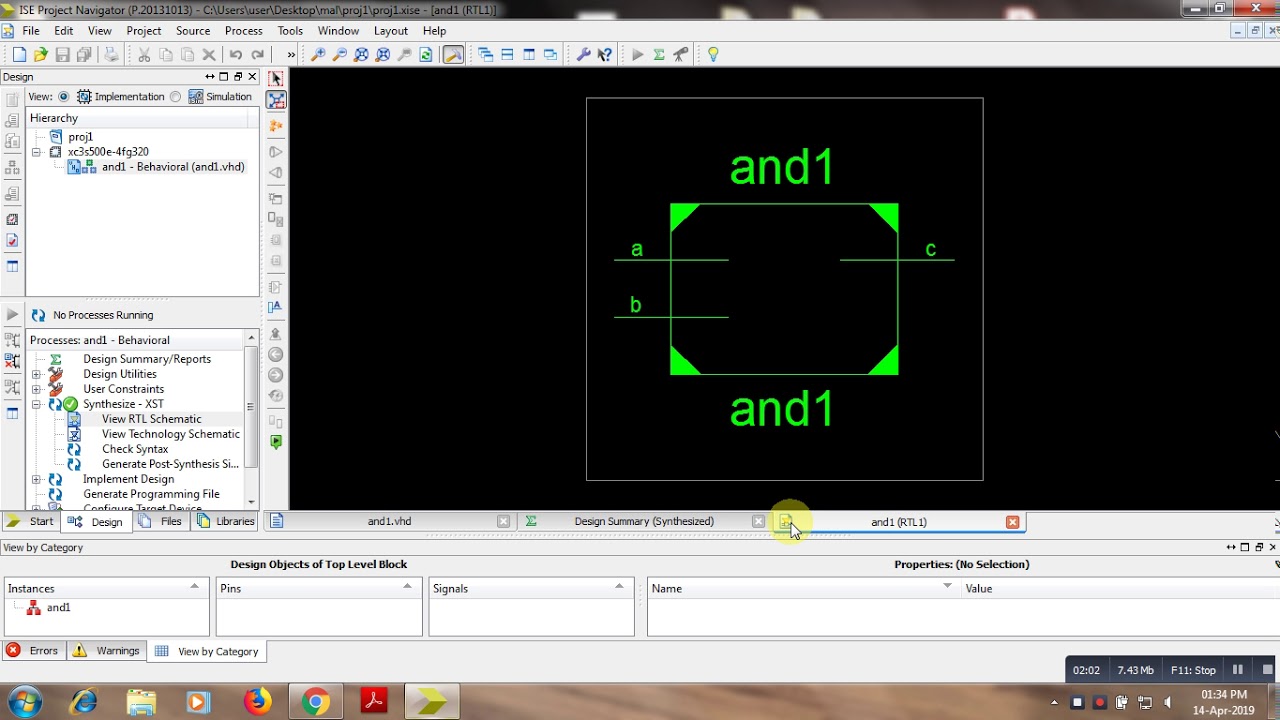The width and height of the screenshot is (1280, 720).
Task: Close the and1 (RTL1) tab
Action: coord(1012,522)
